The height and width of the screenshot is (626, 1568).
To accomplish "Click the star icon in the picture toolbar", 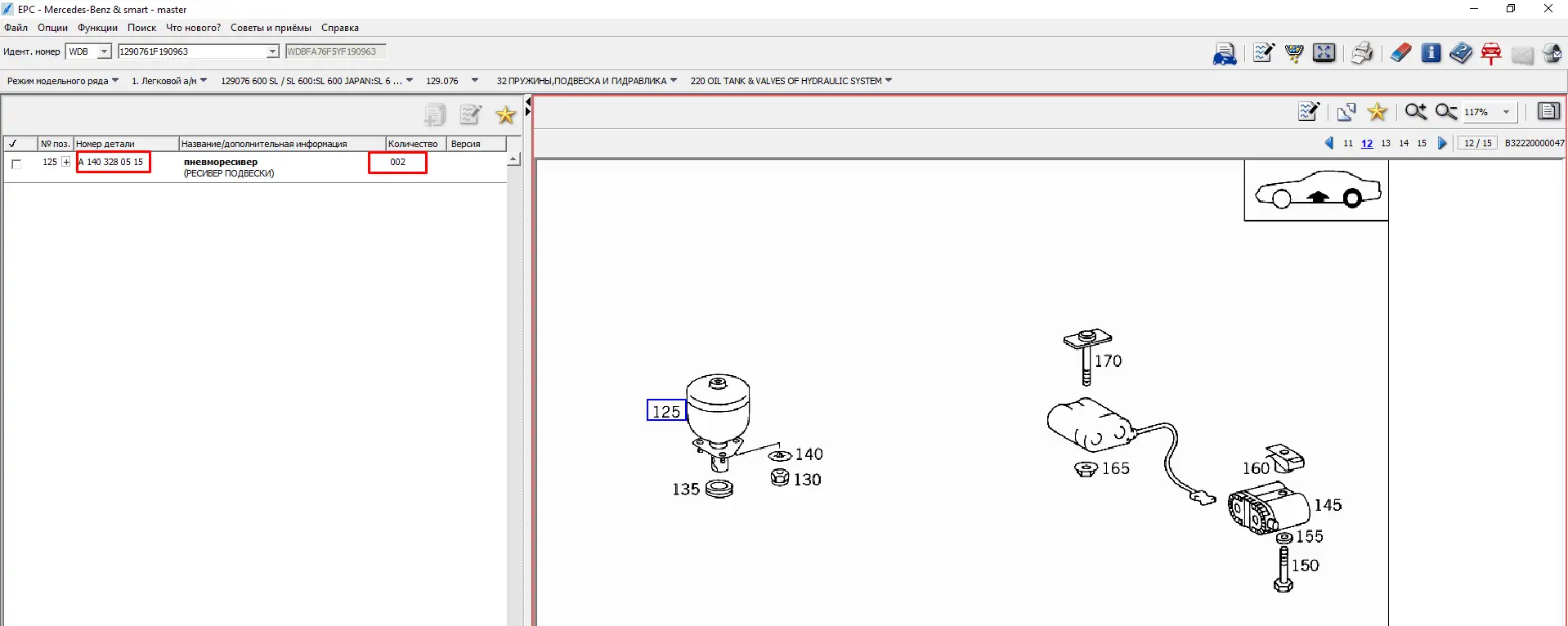I will point(1378,112).
